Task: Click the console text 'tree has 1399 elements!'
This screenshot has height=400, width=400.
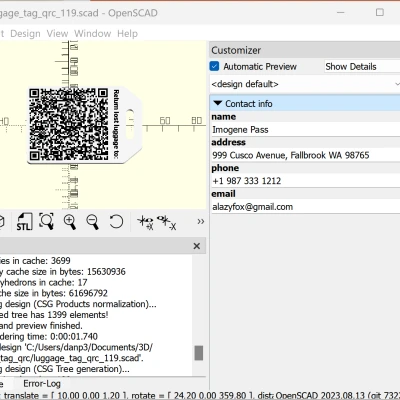Action: coord(60,315)
